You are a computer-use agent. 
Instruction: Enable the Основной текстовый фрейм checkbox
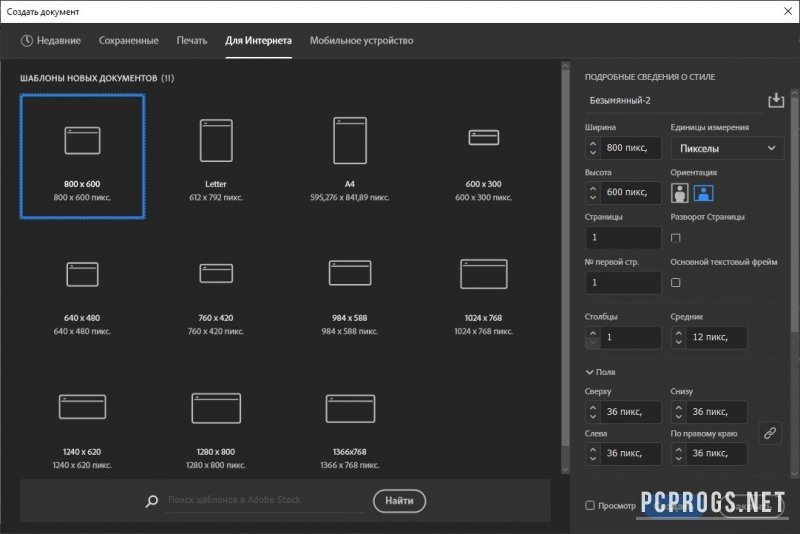(x=676, y=283)
